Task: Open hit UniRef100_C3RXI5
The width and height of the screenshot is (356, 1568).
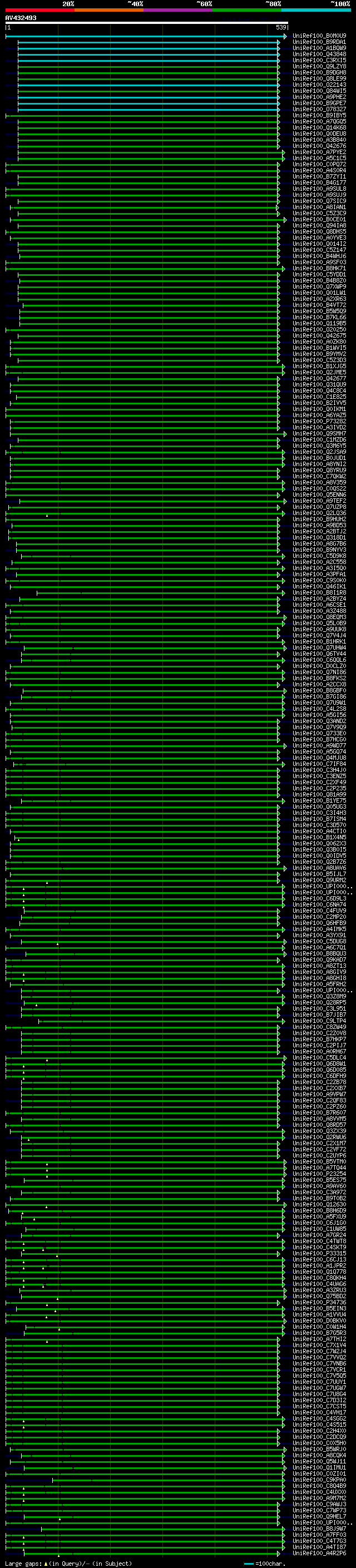Action: pyautogui.click(x=319, y=60)
